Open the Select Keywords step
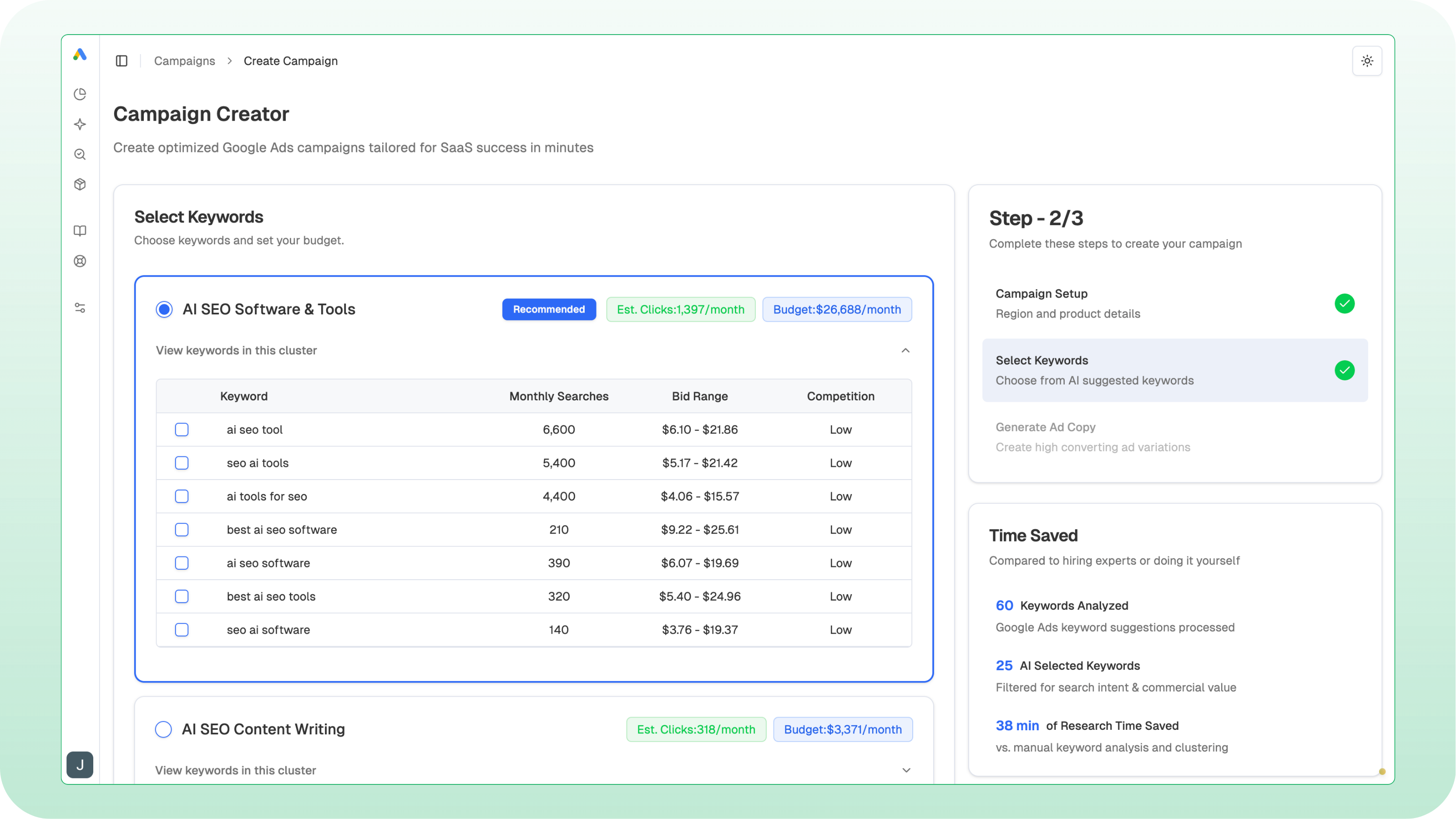The image size is (1456, 819). coord(1174,370)
